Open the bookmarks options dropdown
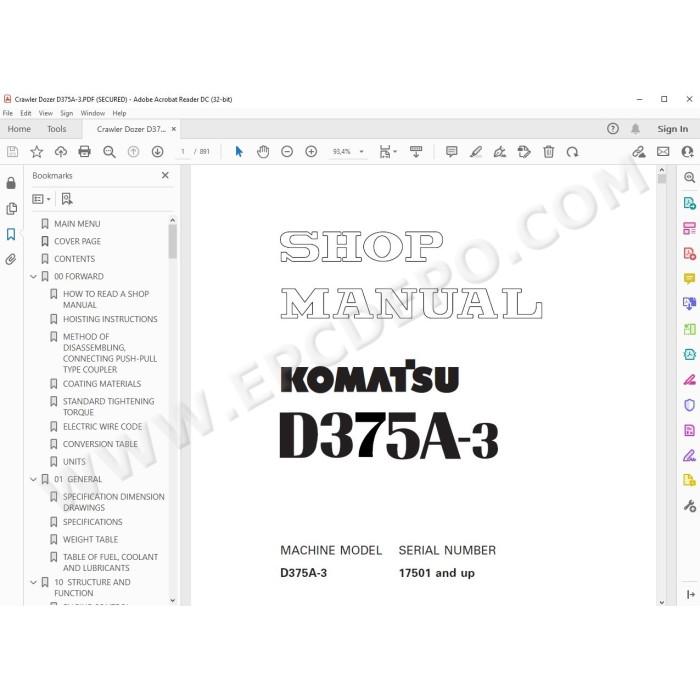 click(x=42, y=199)
